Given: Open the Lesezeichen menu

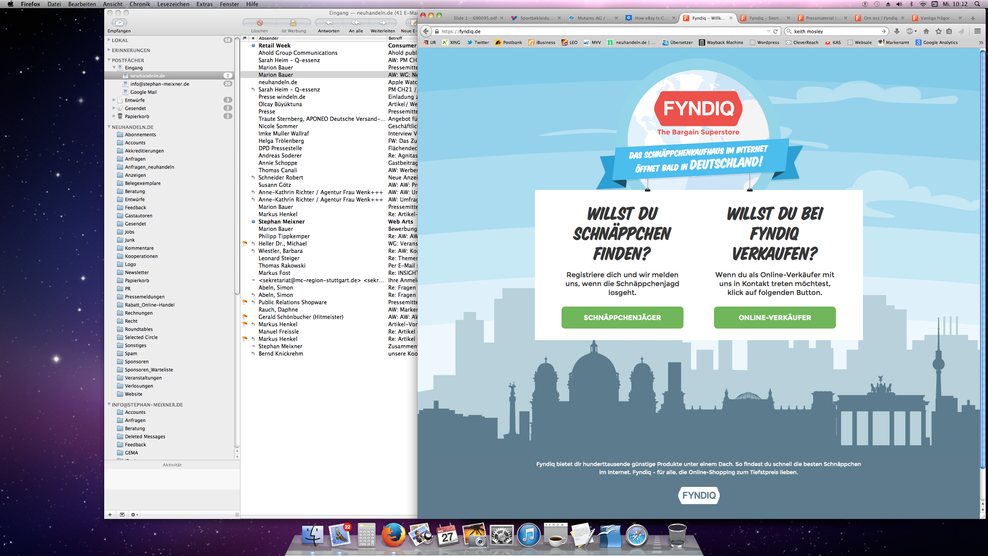Looking at the screenshot, I should pos(173,4).
